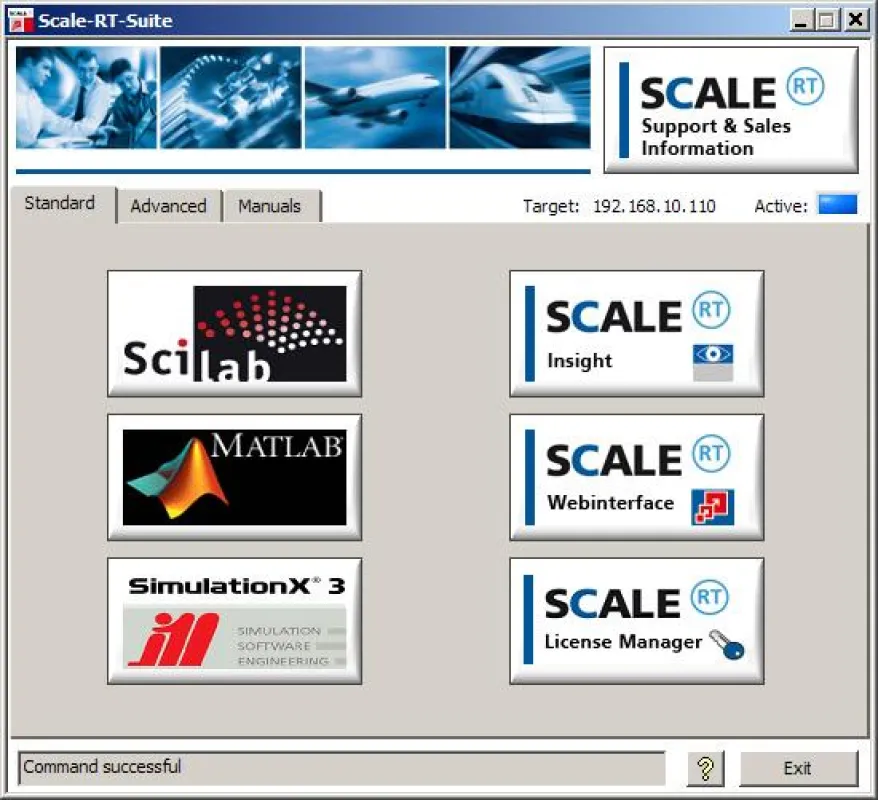
Task: Click the Active label text
Action: [x=781, y=206]
